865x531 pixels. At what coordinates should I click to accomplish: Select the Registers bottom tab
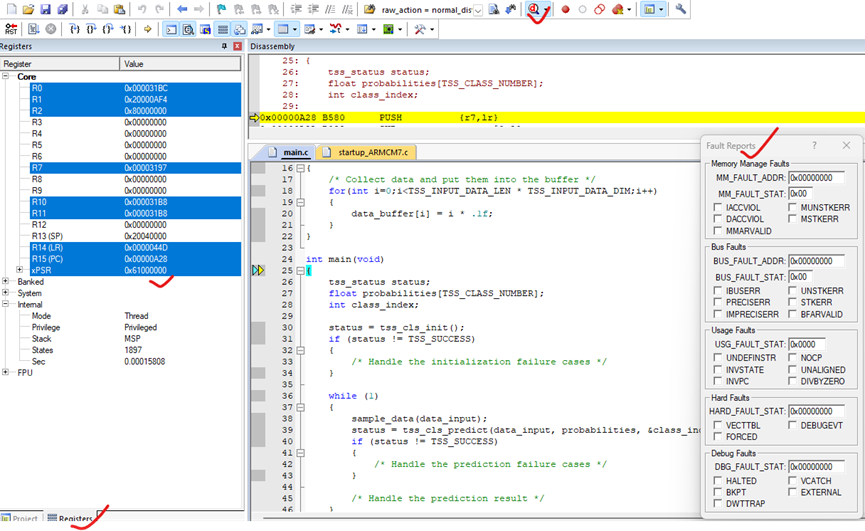(x=70, y=518)
